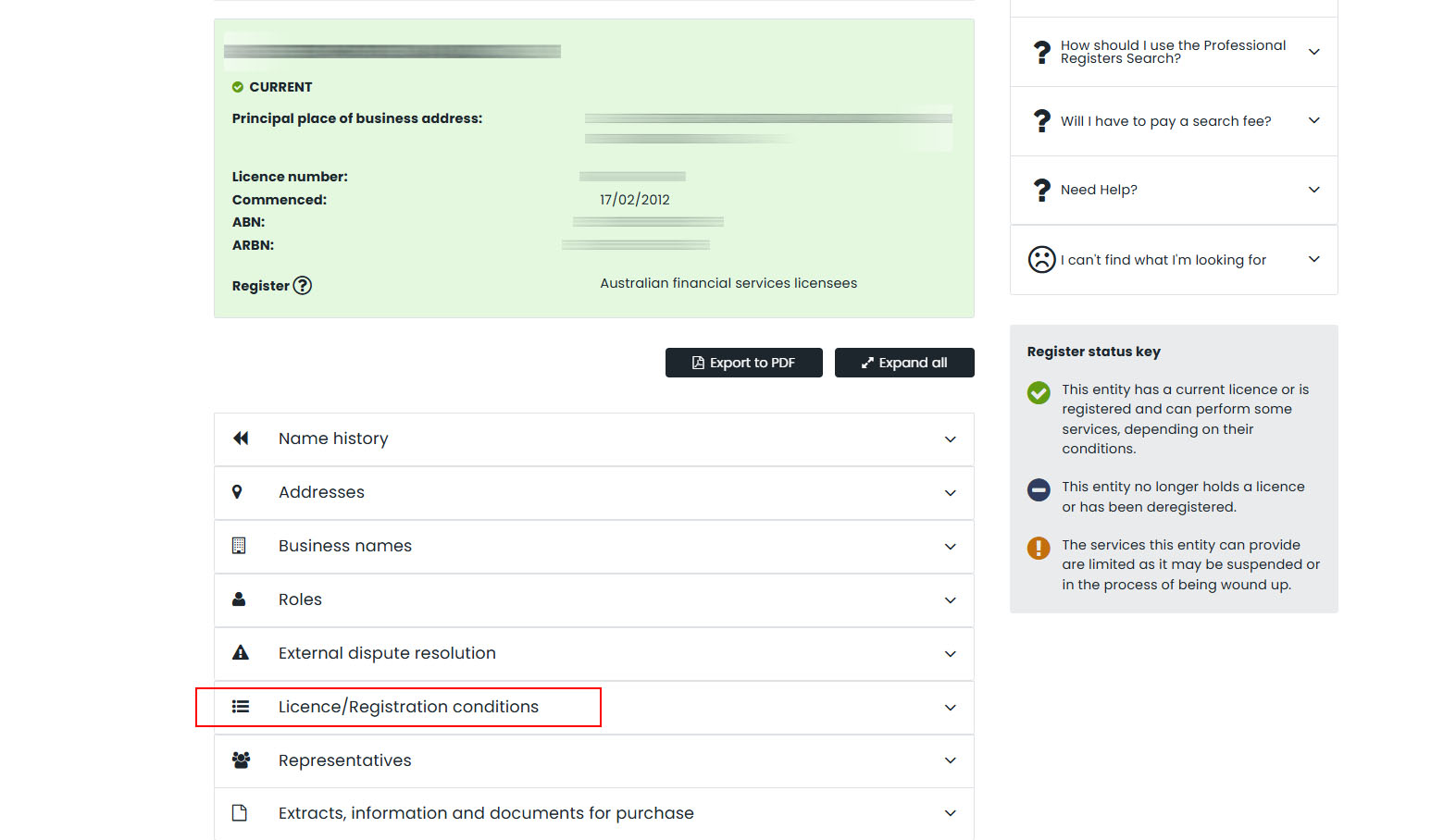Click the Business names building icon

239,546
